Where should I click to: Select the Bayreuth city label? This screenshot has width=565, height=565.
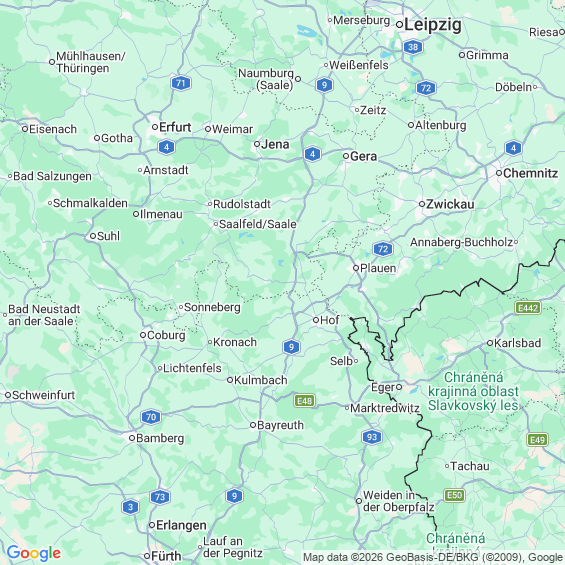coord(280,425)
